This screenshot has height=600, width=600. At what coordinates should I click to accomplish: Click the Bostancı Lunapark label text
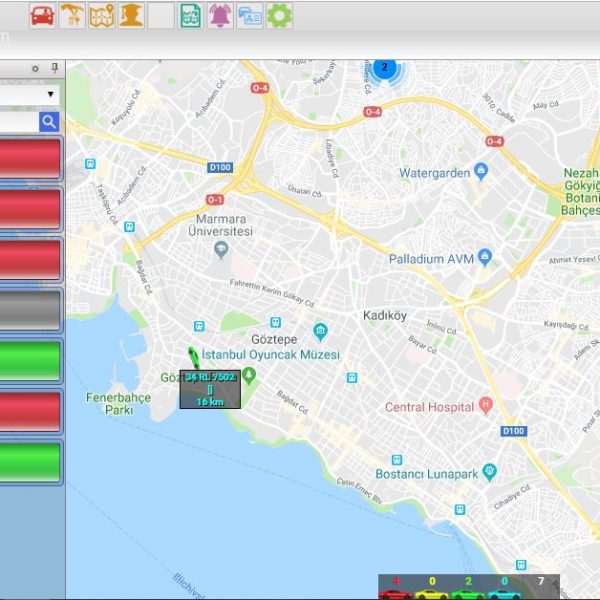(x=427, y=474)
